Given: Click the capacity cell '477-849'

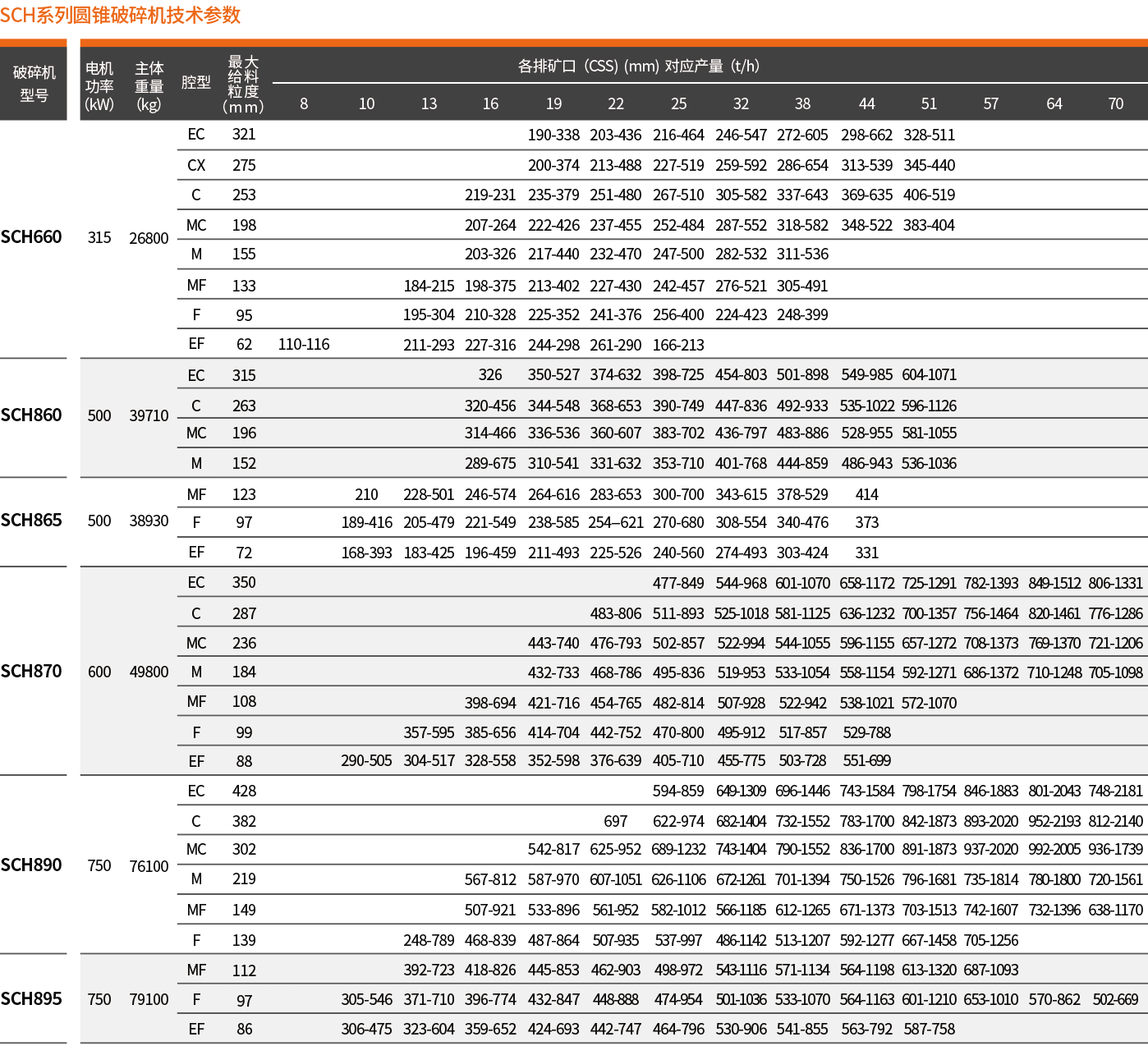Looking at the screenshot, I should tap(678, 584).
